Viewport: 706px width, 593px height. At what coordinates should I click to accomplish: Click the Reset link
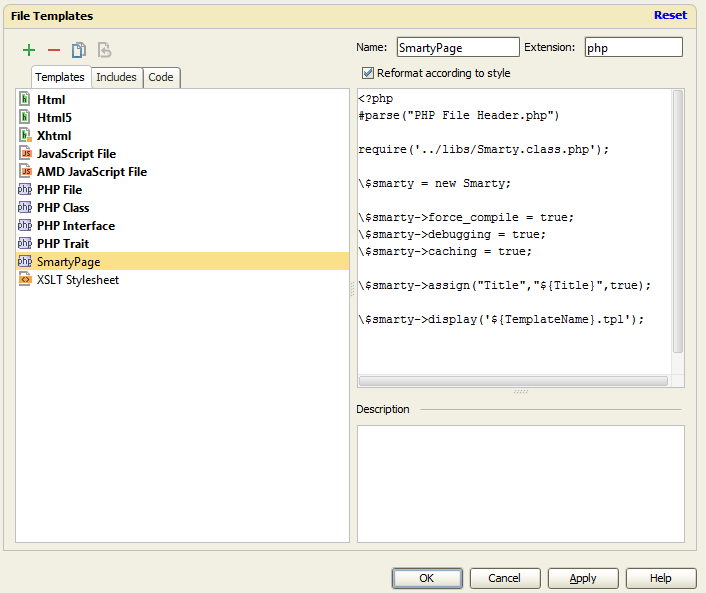point(670,15)
